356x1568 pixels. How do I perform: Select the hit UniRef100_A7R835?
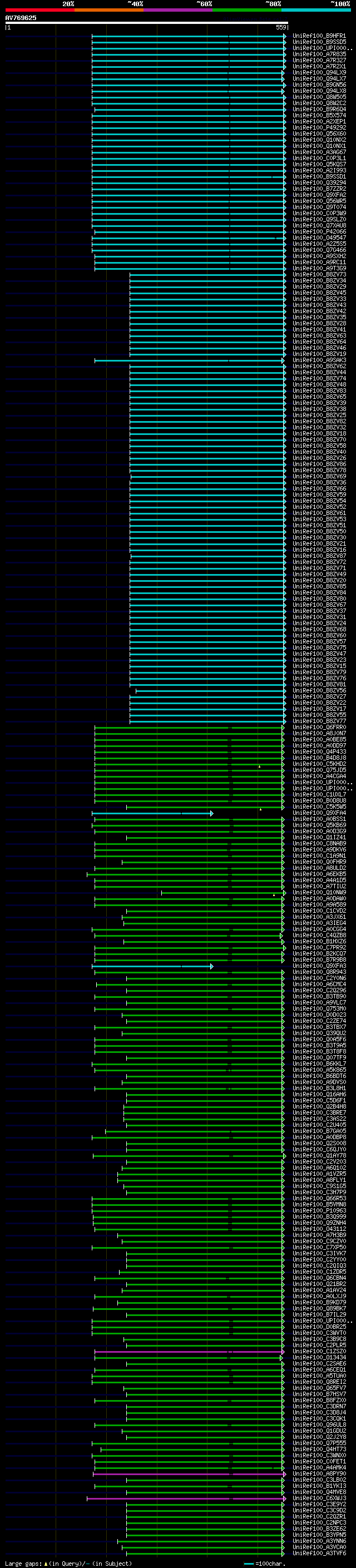pos(319,54)
